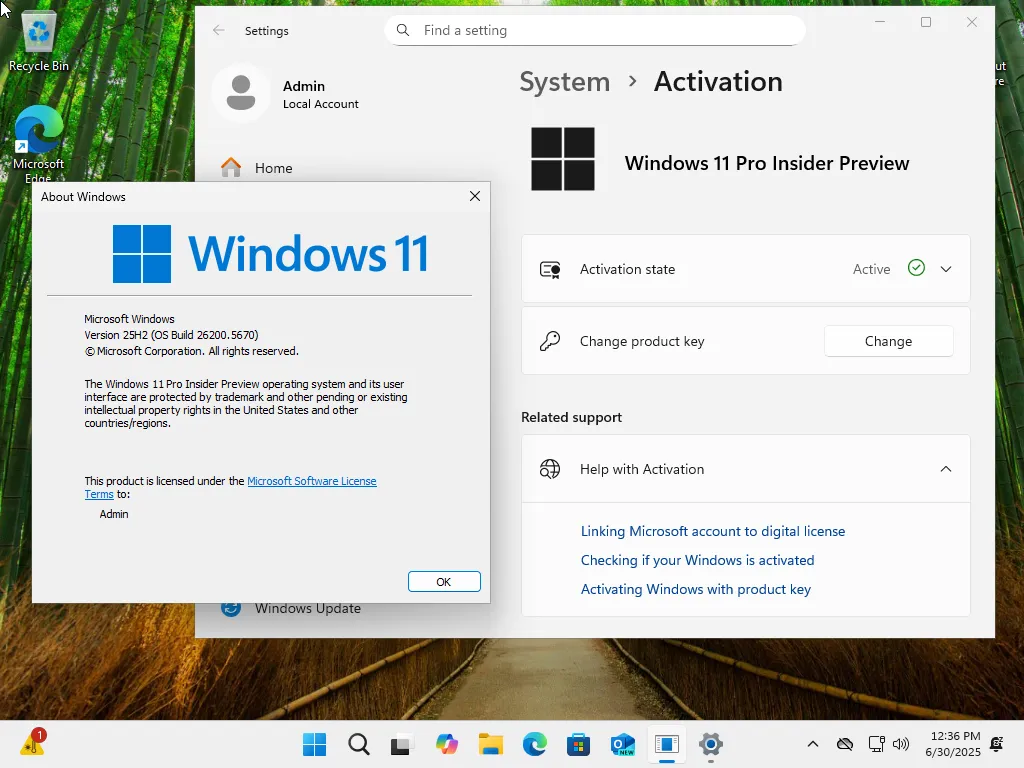
Task: Click the magnifier icon in the Settings search box
Action: click(x=403, y=30)
